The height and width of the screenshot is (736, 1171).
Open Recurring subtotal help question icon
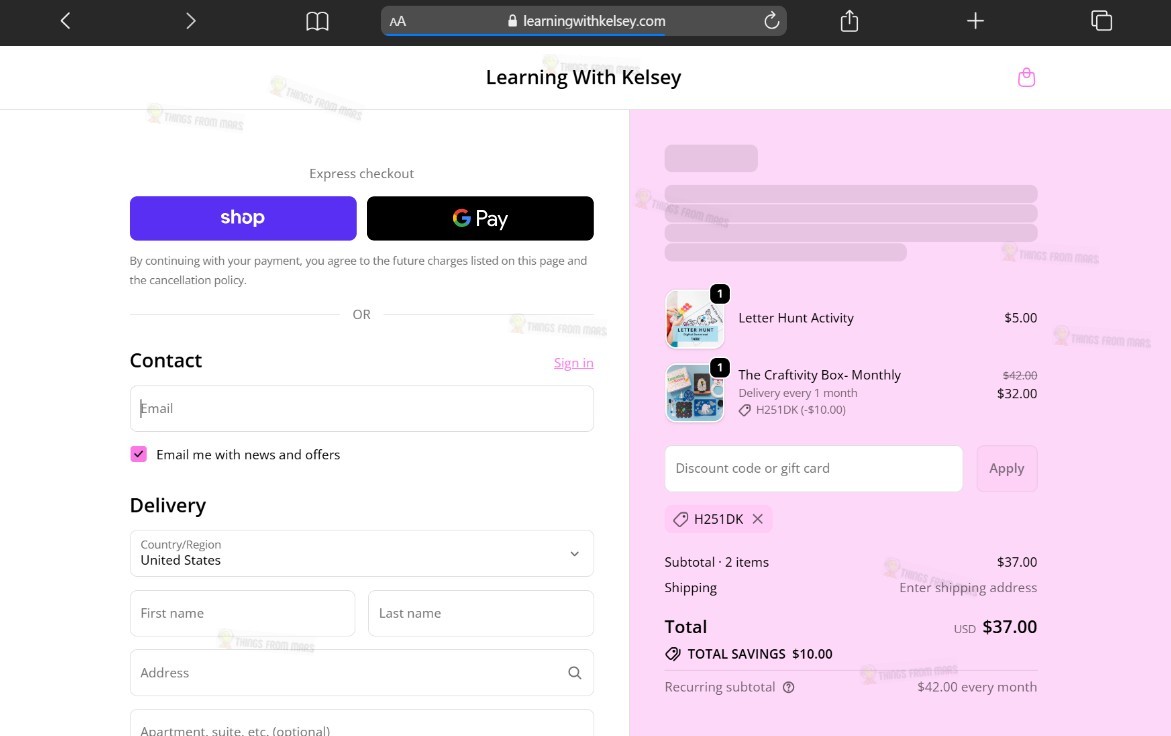point(789,687)
